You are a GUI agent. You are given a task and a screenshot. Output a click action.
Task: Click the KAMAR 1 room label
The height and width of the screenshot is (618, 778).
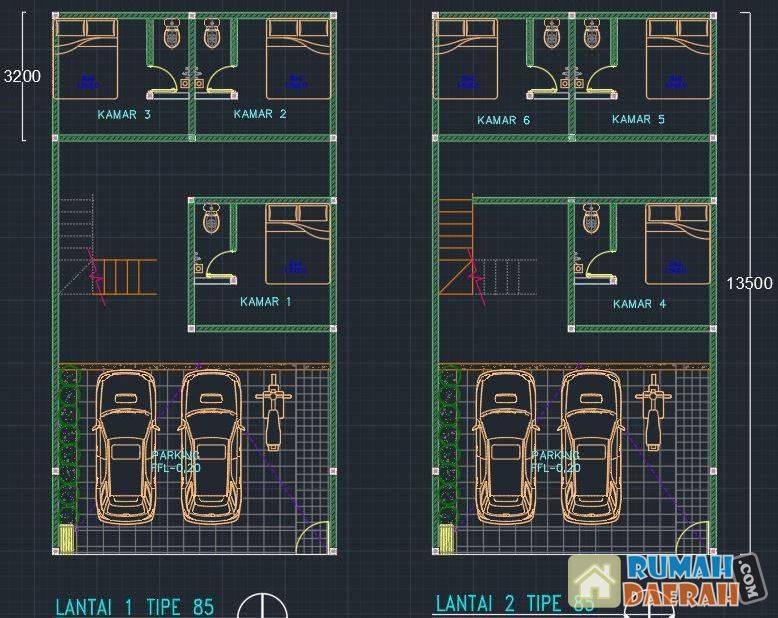pos(265,301)
